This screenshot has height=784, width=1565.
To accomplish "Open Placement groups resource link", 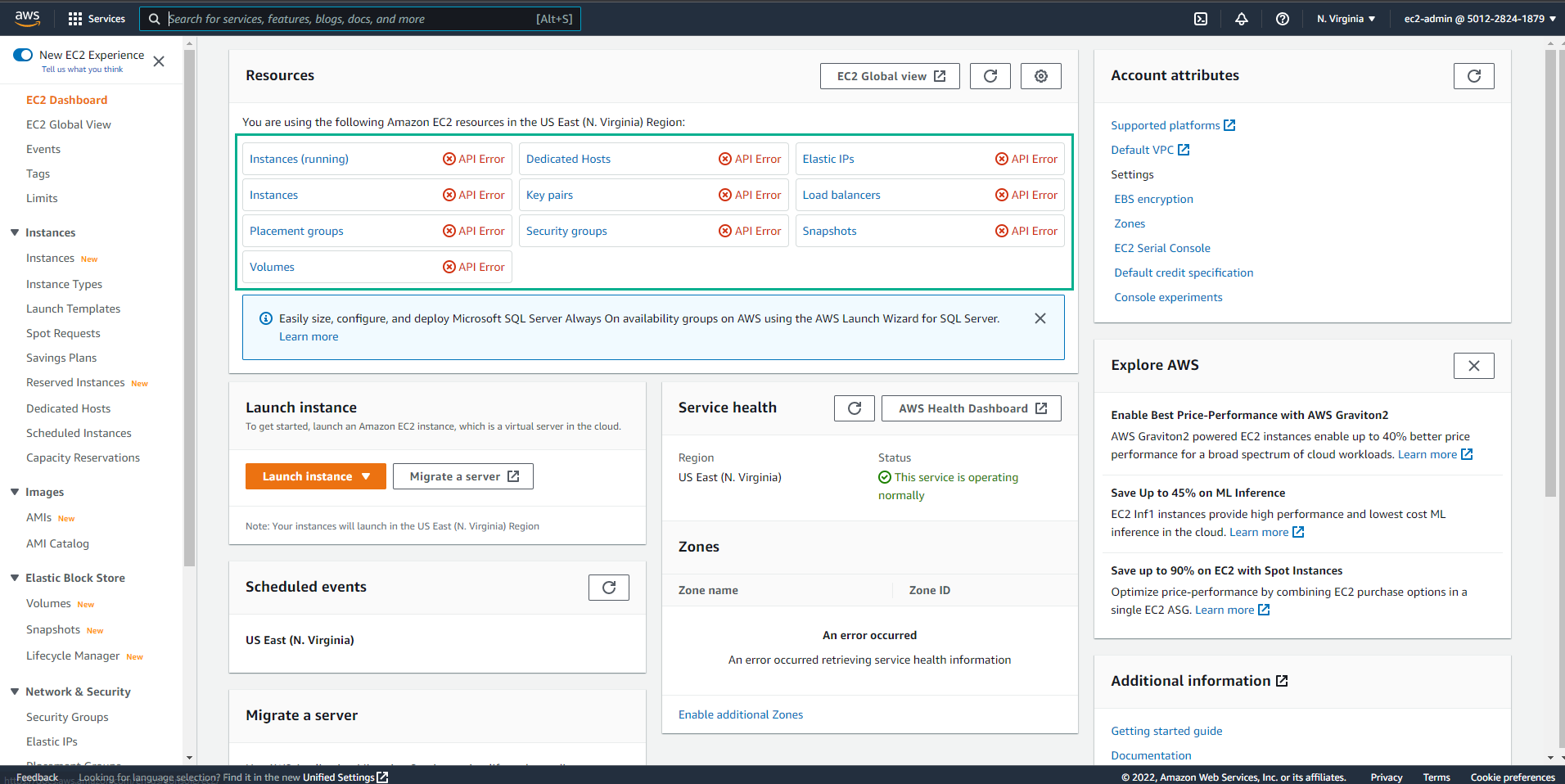I will 296,231.
